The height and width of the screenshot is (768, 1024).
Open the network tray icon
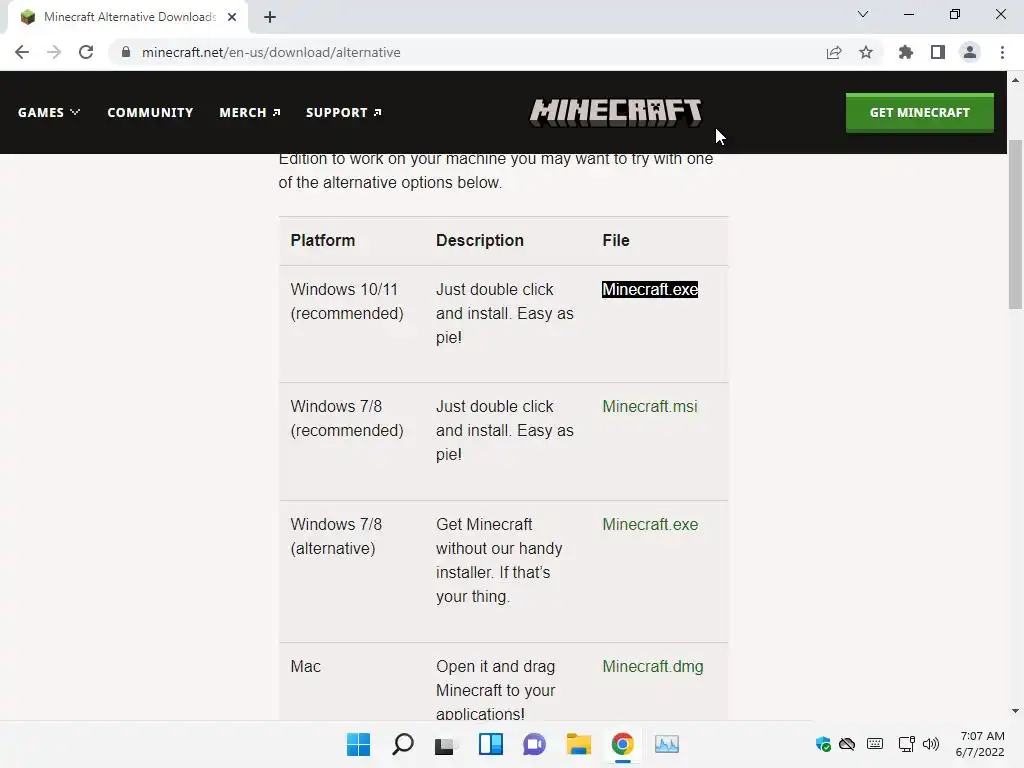[x=906, y=744]
